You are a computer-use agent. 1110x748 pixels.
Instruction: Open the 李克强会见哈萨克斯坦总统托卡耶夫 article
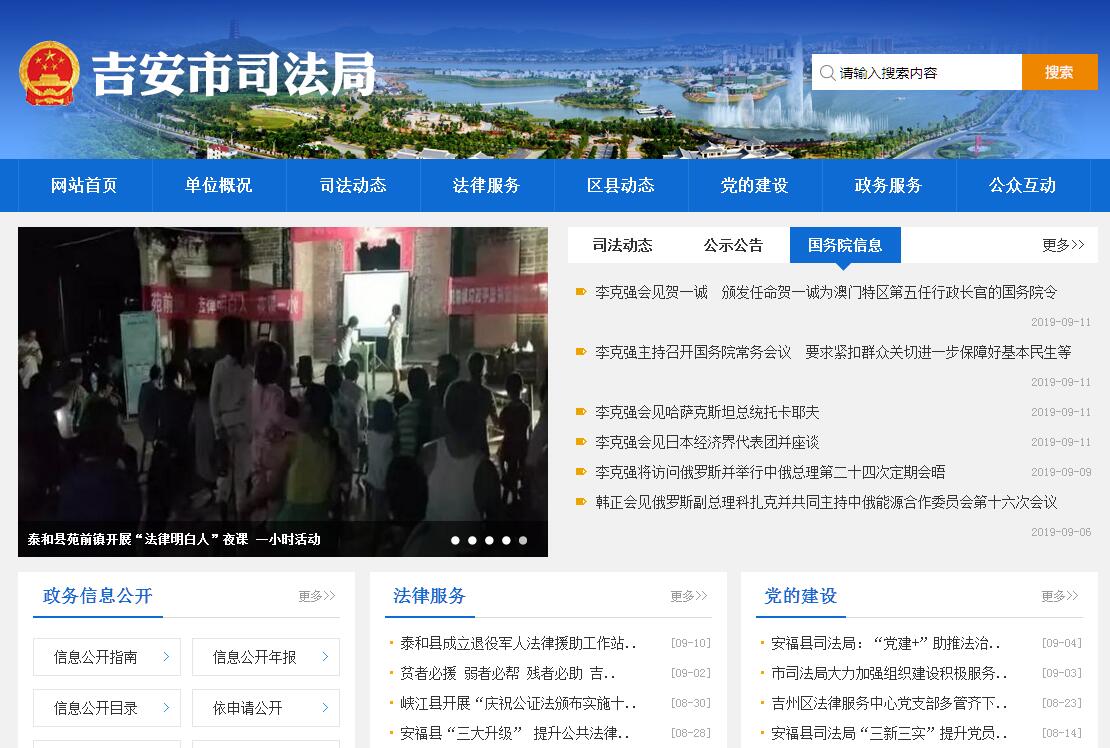point(707,412)
